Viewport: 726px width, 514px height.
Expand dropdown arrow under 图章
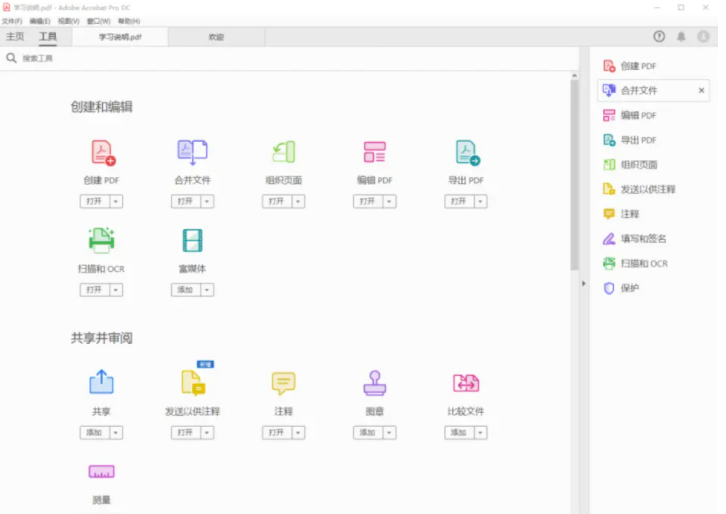tap(389, 433)
